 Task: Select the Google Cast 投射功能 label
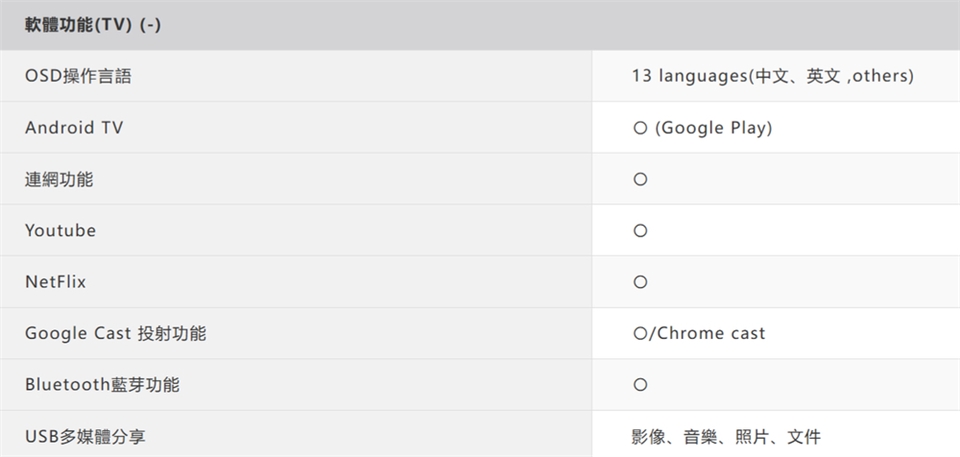click(x=115, y=334)
